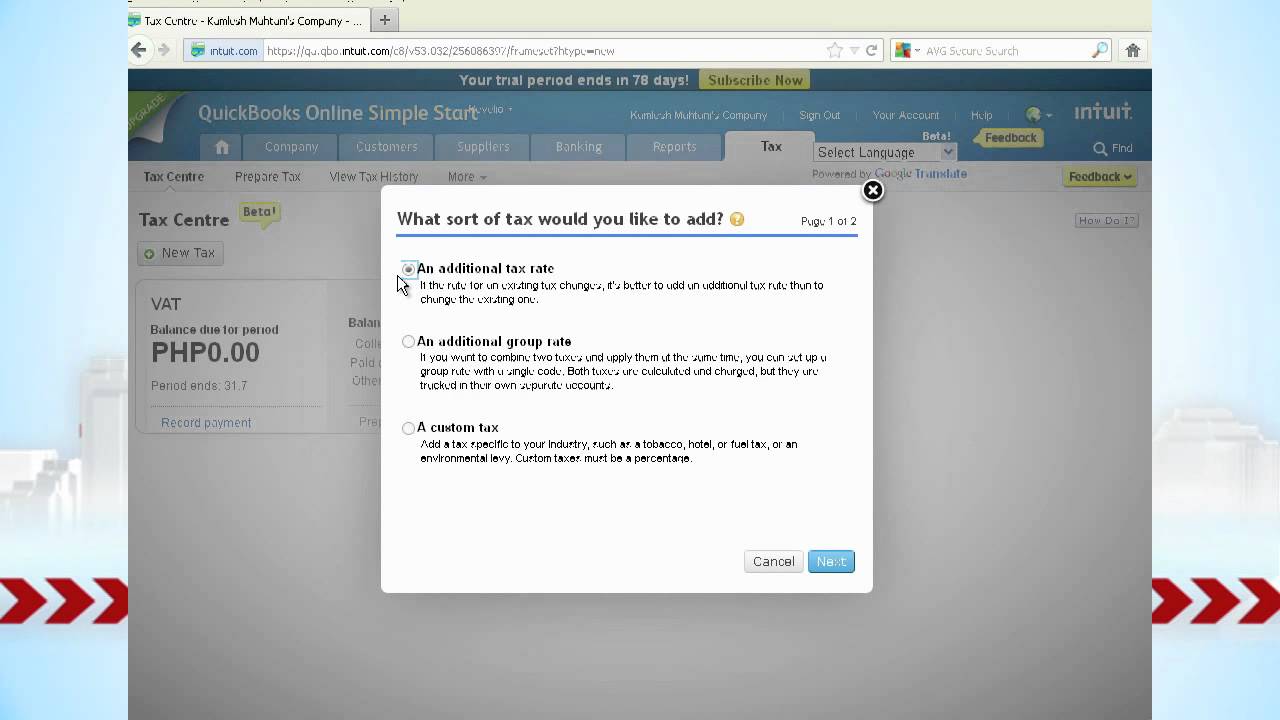Click the New Tax button

pos(180,253)
